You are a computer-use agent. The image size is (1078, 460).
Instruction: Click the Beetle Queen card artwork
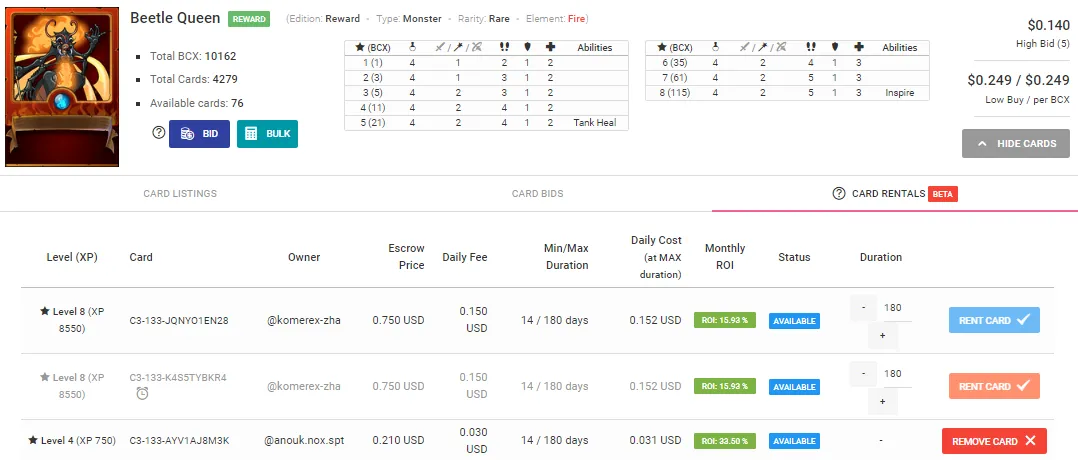pos(62,87)
